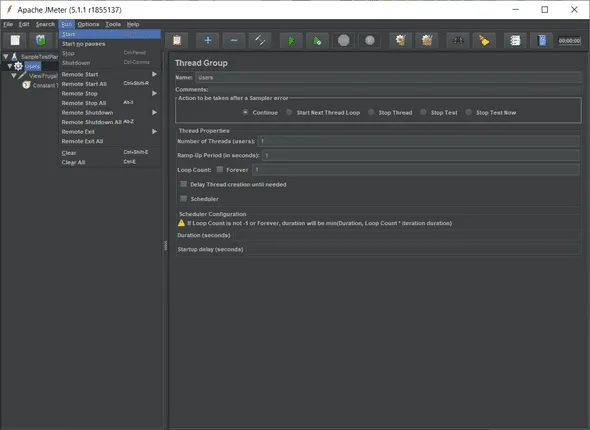
Task: Enable the Forever loop checkbox
Action: coord(220,169)
